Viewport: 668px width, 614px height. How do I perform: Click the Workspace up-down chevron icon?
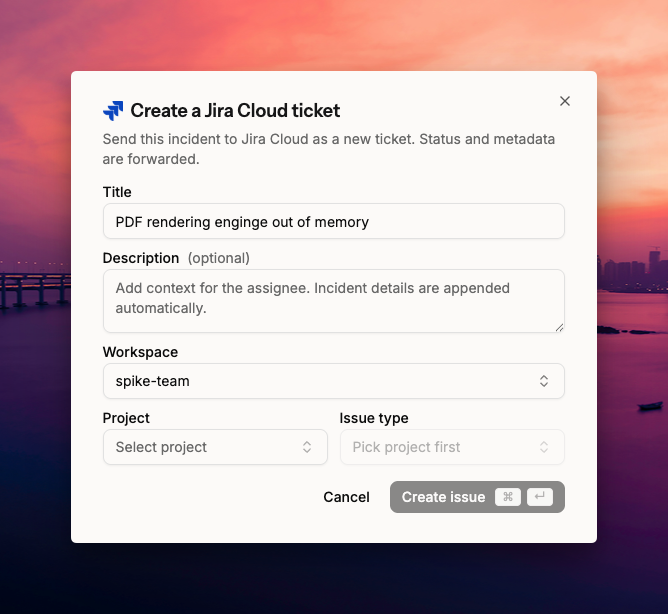point(544,381)
